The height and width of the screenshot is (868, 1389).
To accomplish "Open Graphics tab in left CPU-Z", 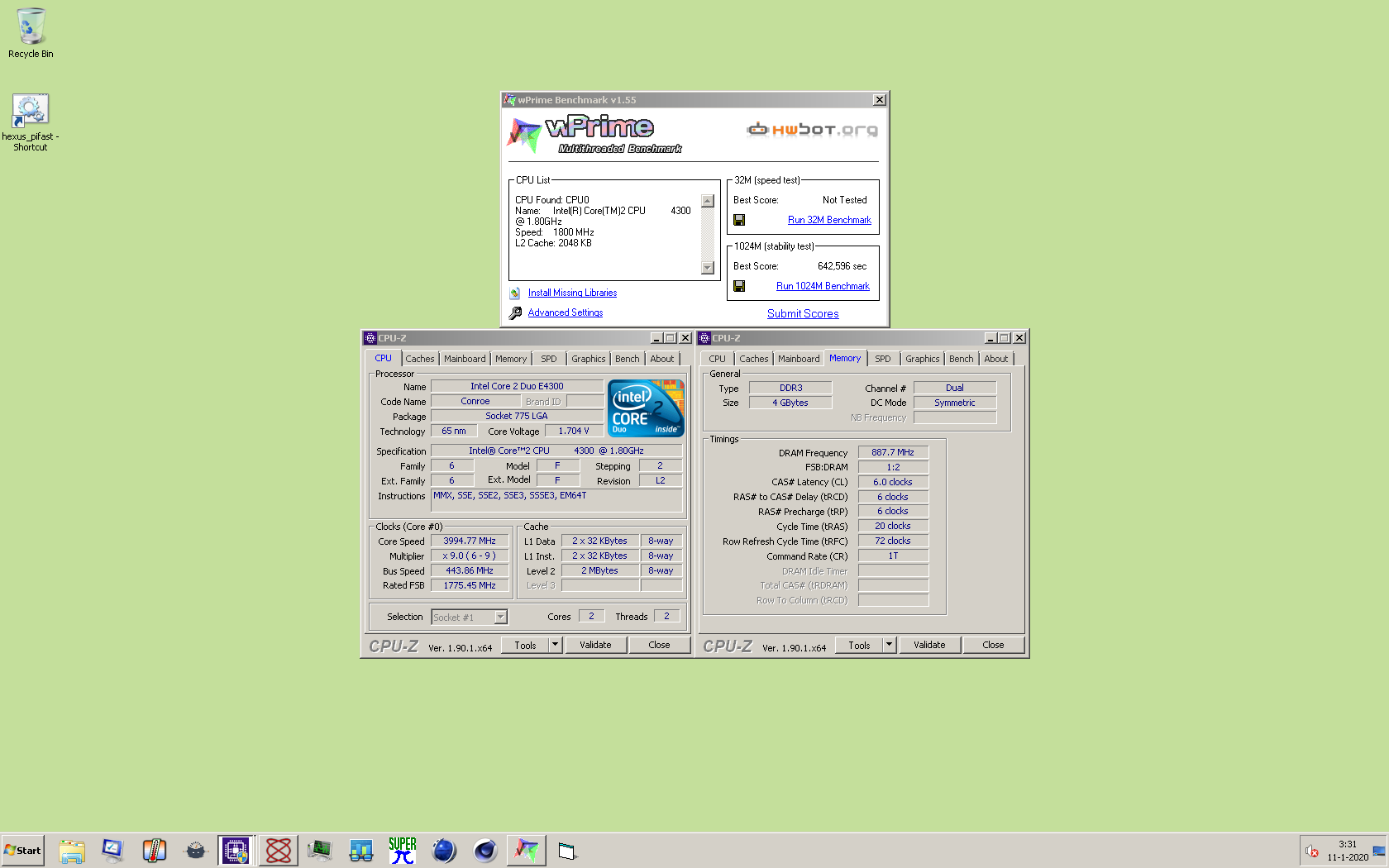I will 589,359.
